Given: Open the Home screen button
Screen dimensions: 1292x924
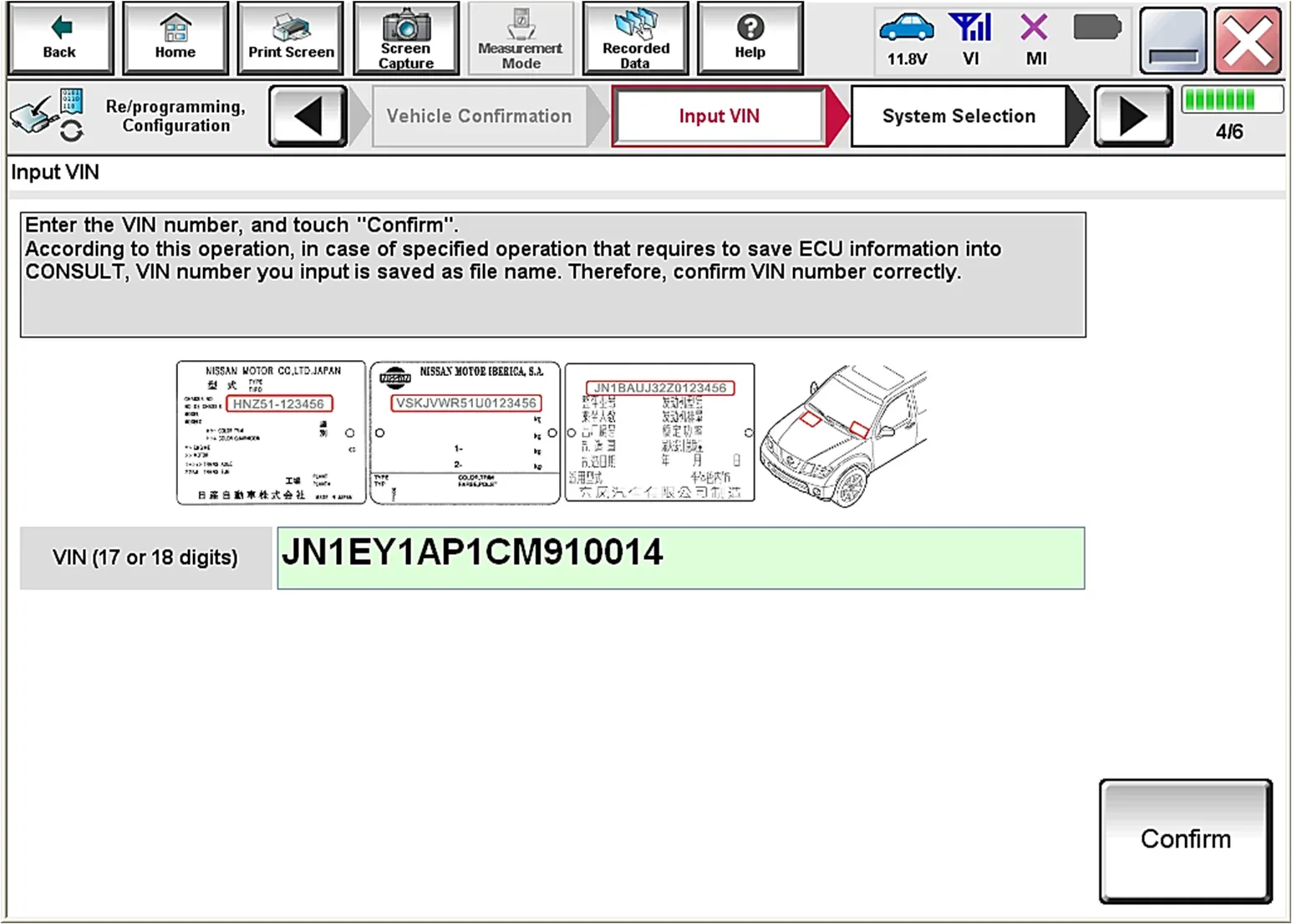Looking at the screenshot, I should [175, 38].
